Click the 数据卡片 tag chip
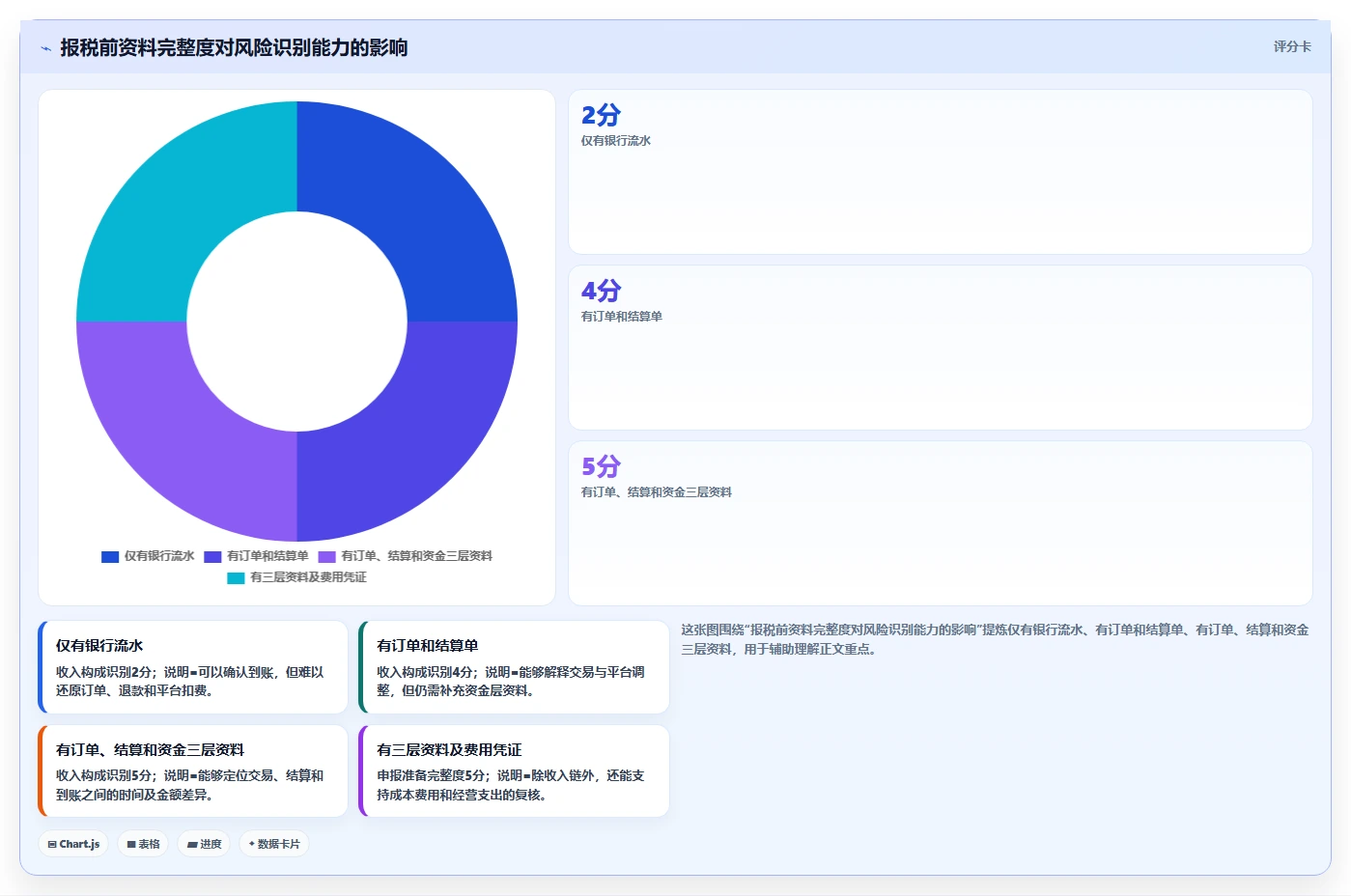Viewport: 1351px width, 896px height. pos(274,844)
